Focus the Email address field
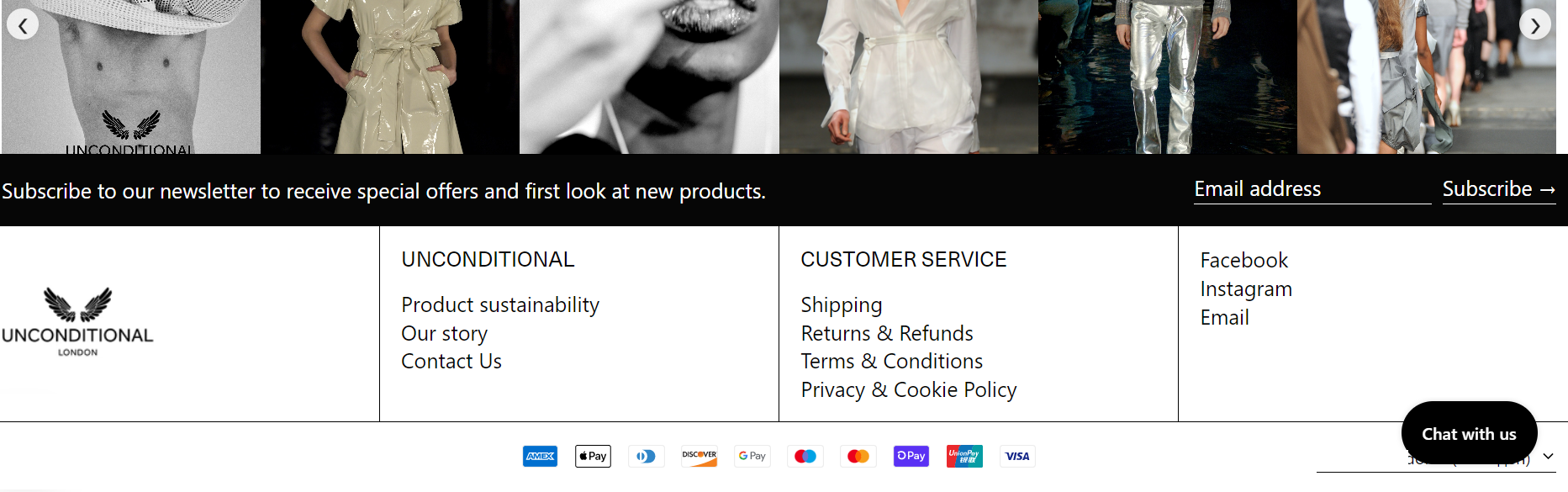The width and height of the screenshot is (1568, 492). click(1312, 189)
